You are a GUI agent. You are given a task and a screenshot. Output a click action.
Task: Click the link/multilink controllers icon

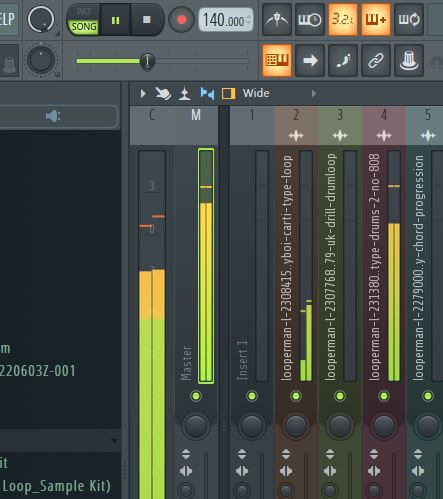(376, 61)
